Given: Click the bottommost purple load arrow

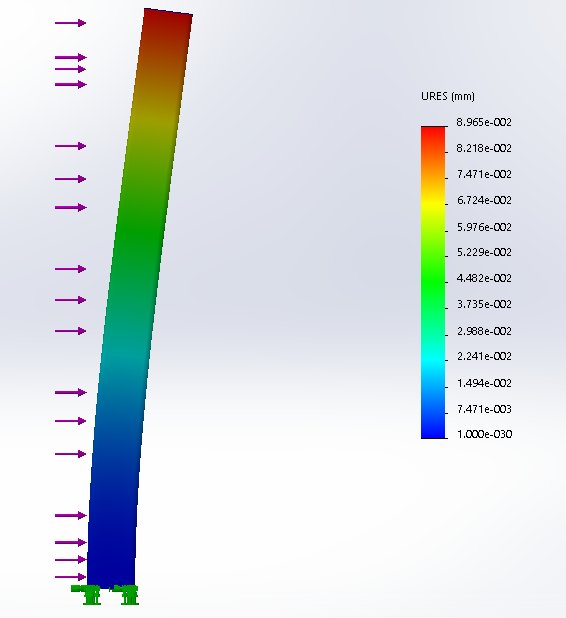Looking at the screenshot, I should (70, 577).
